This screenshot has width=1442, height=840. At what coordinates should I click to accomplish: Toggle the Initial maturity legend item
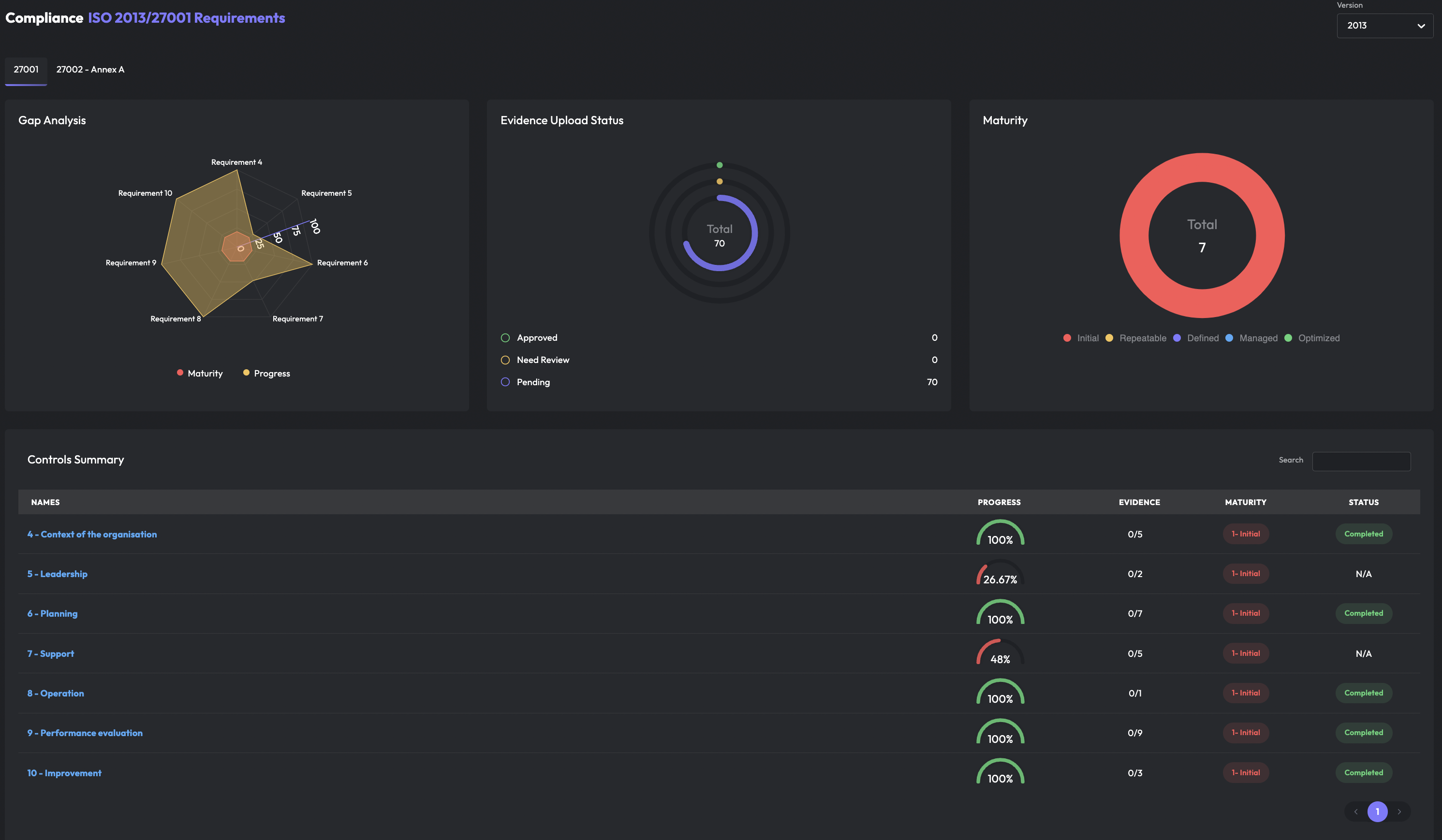click(1081, 338)
